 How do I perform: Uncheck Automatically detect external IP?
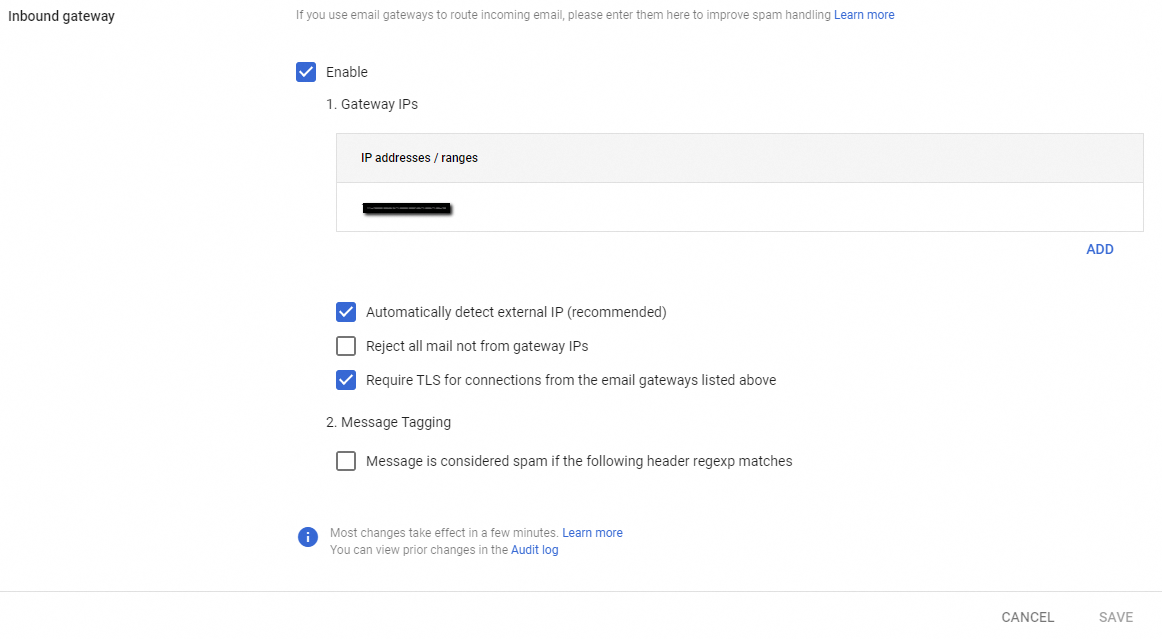coord(346,312)
